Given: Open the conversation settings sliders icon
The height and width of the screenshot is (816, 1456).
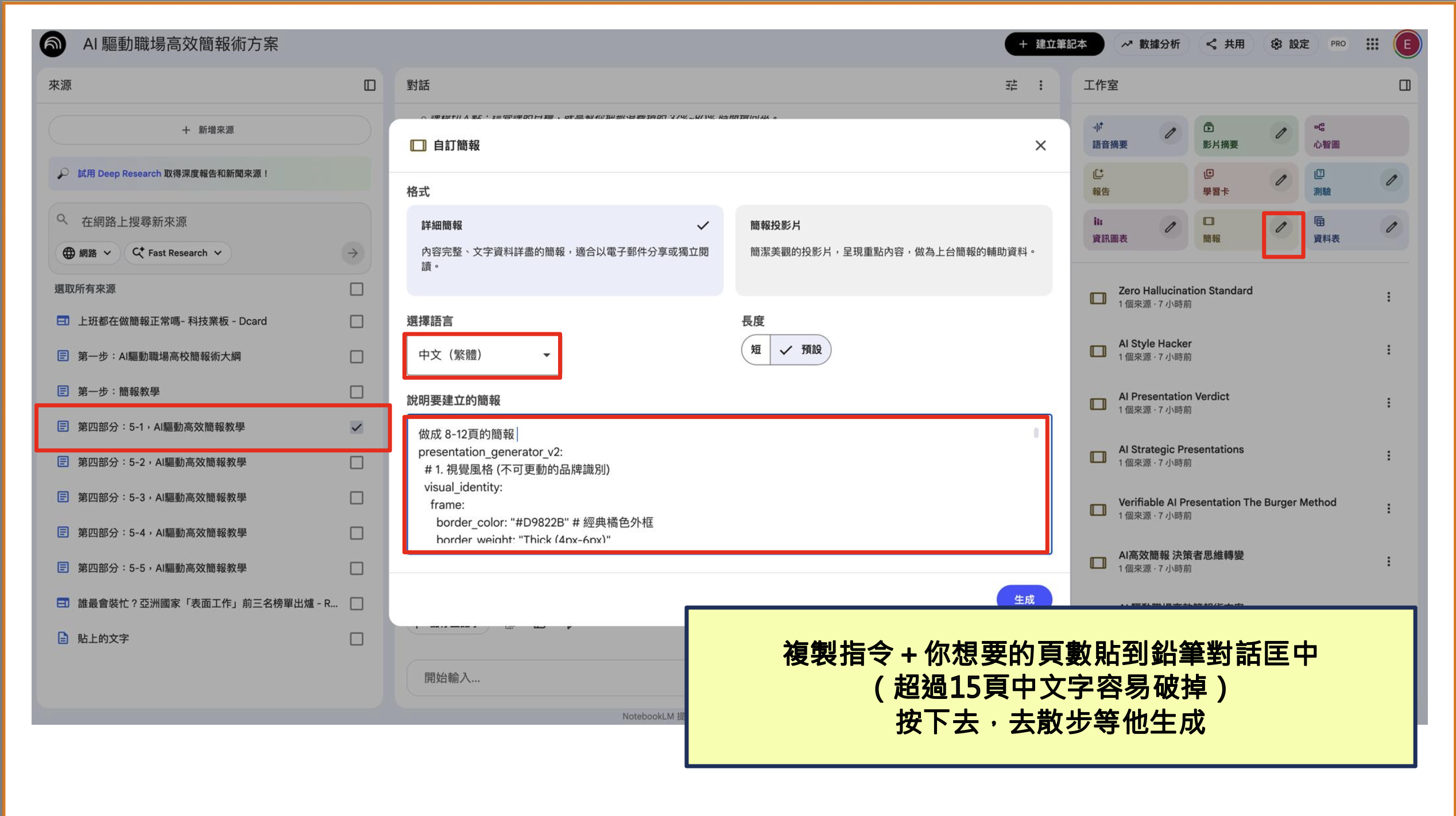Looking at the screenshot, I should pyautogui.click(x=1011, y=86).
